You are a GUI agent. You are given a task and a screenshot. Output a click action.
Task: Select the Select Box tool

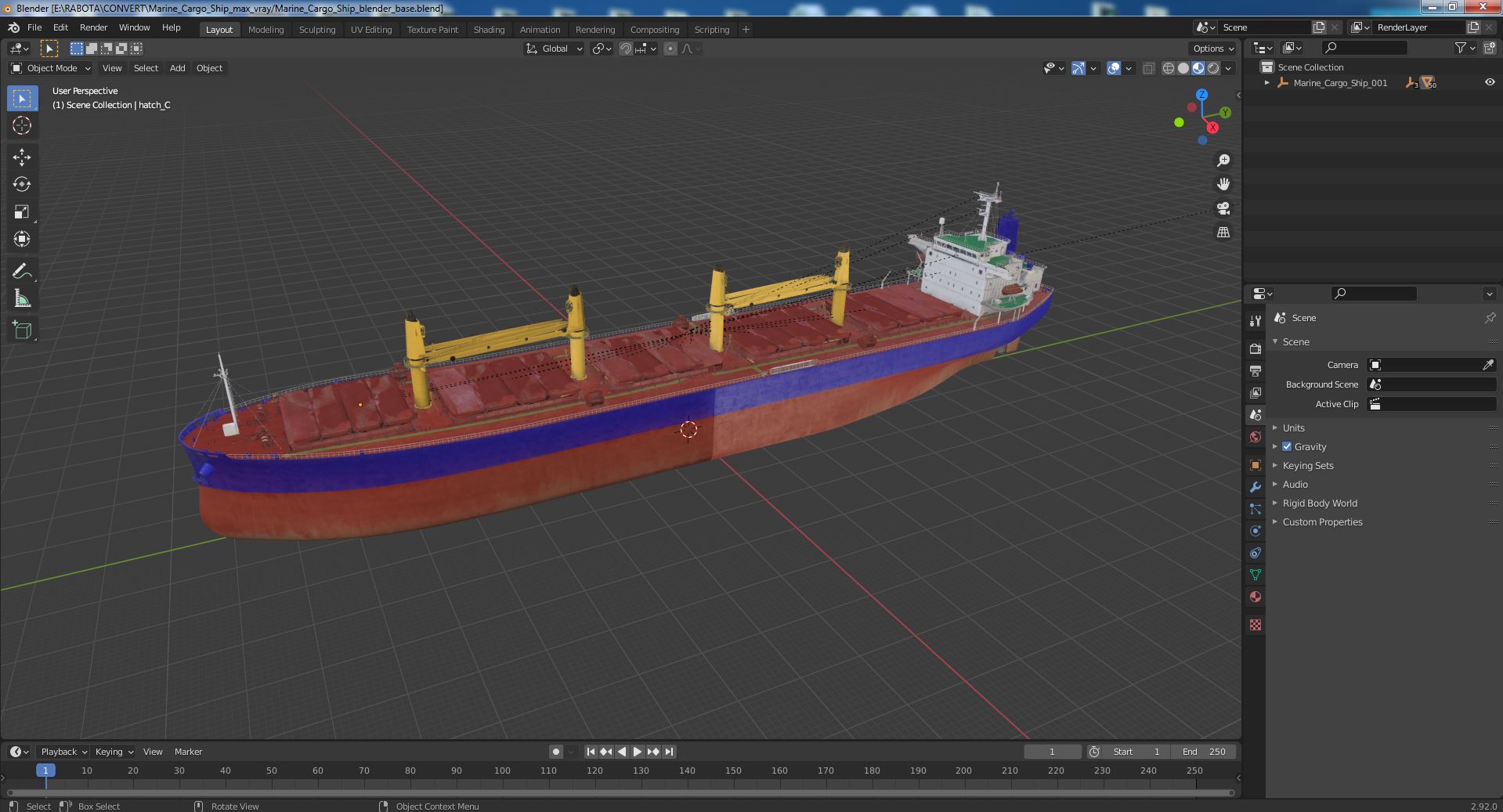coord(22,99)
